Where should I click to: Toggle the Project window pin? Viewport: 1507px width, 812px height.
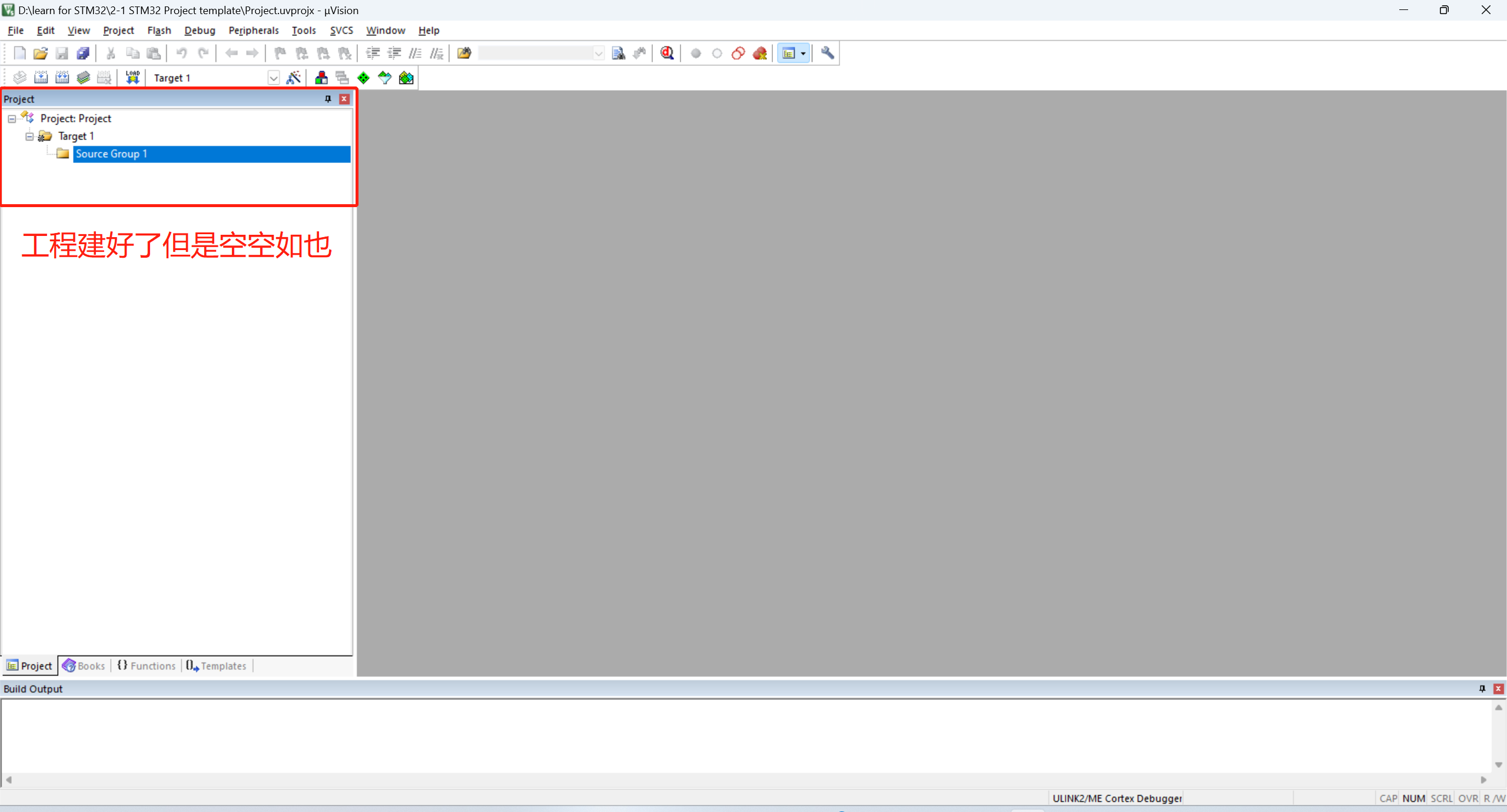pyautogui.click(x=328, y=99)
